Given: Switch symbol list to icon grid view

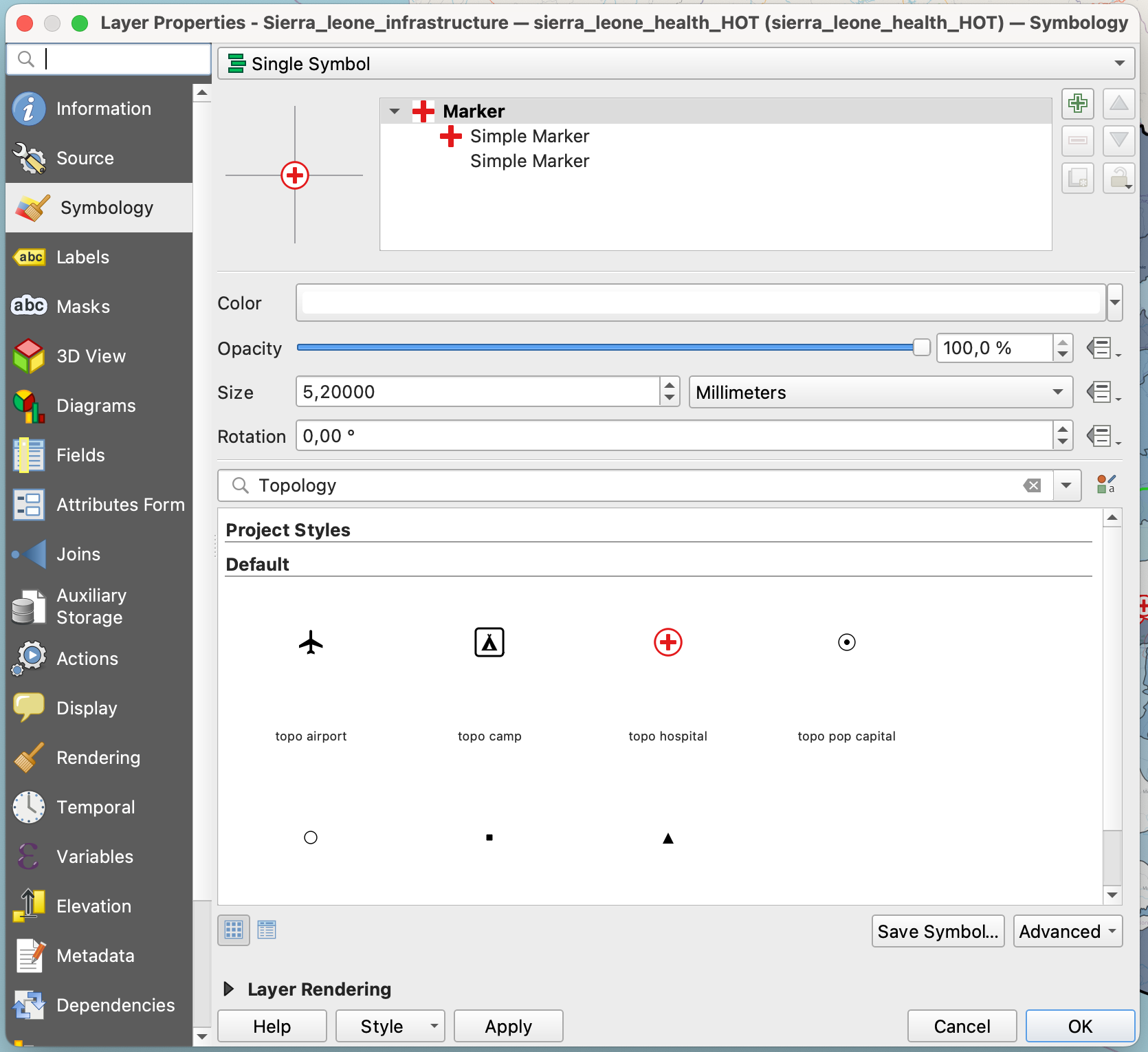Looking at the screenshot, I should (234, 930).
